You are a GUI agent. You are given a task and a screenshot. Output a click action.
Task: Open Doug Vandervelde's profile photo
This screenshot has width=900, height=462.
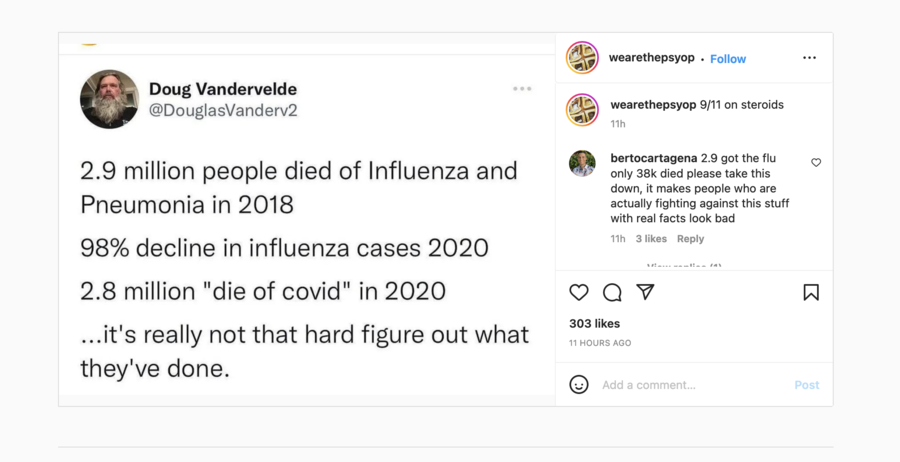point(109,99)
